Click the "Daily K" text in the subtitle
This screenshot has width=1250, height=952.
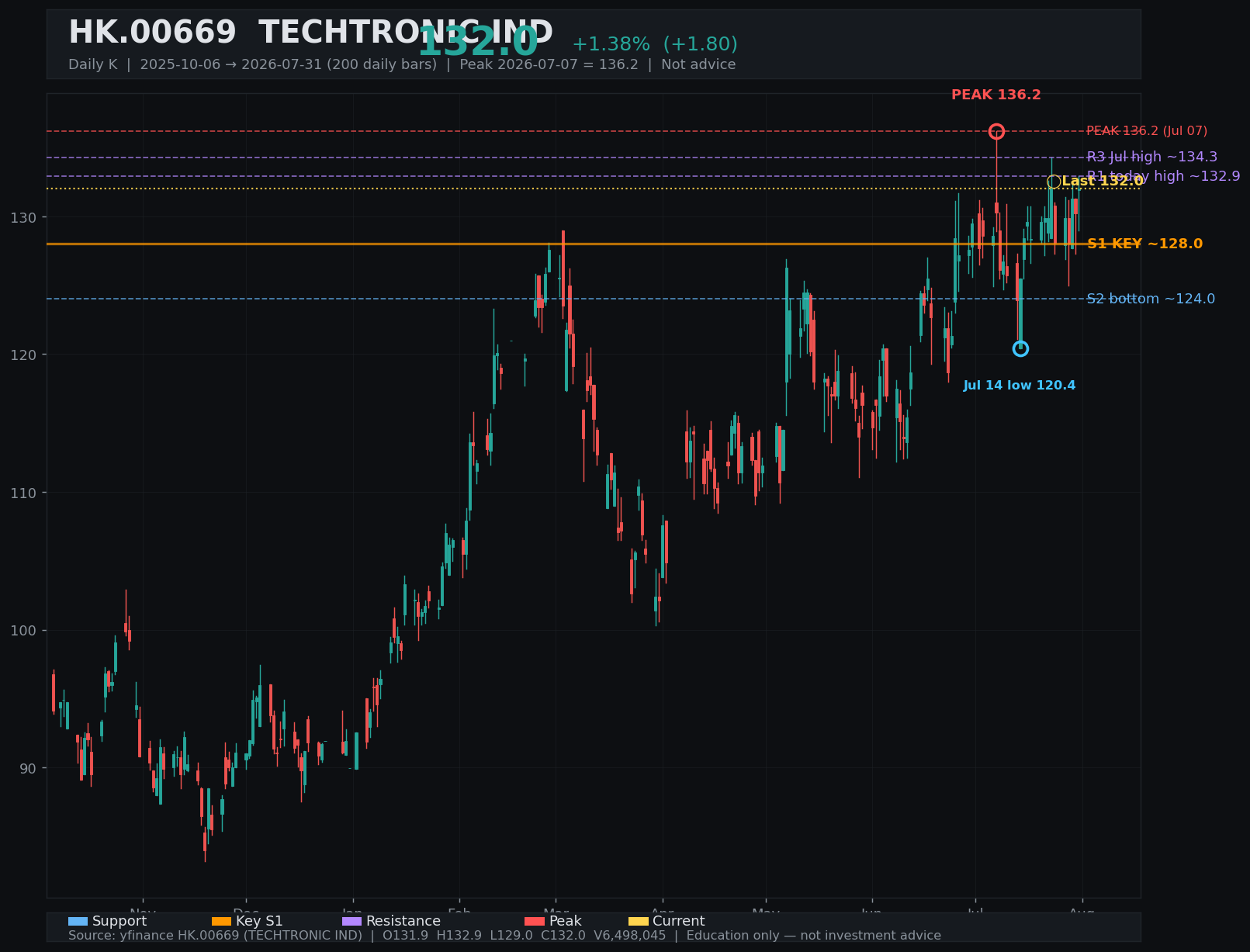(92, 64)
